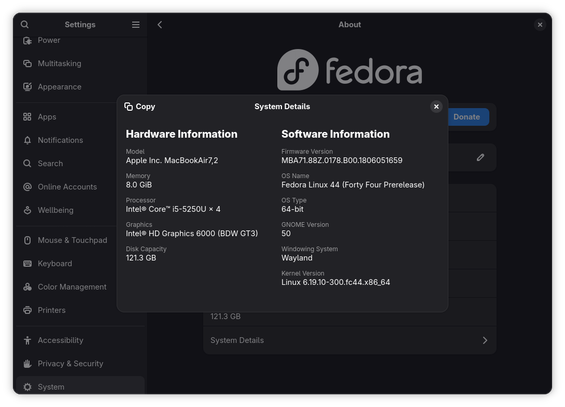Click the GNOME Version value 50
Screen dimensions: 565x407
[x=286, y=233]
